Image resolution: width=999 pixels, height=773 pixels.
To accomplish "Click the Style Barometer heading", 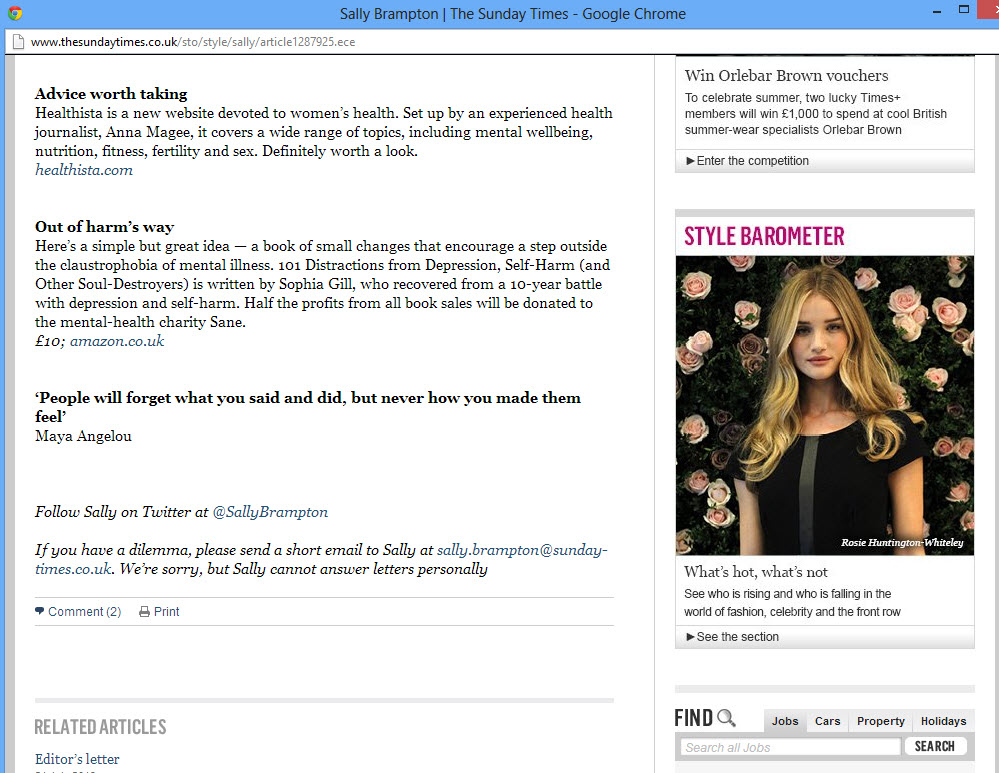I will pos(765,236).
